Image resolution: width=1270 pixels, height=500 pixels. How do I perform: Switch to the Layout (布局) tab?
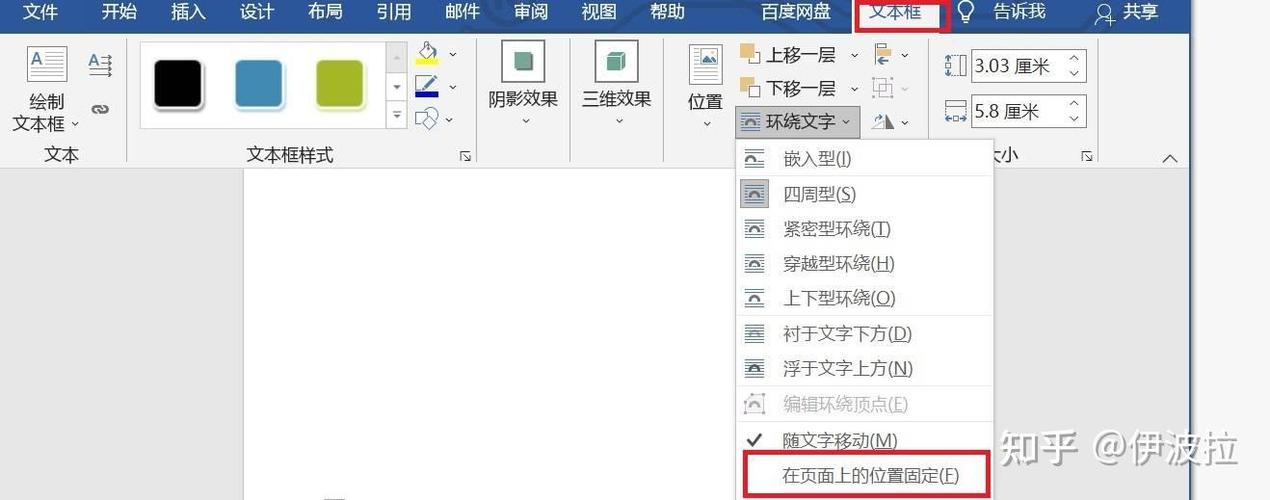(x=325, y=12)
